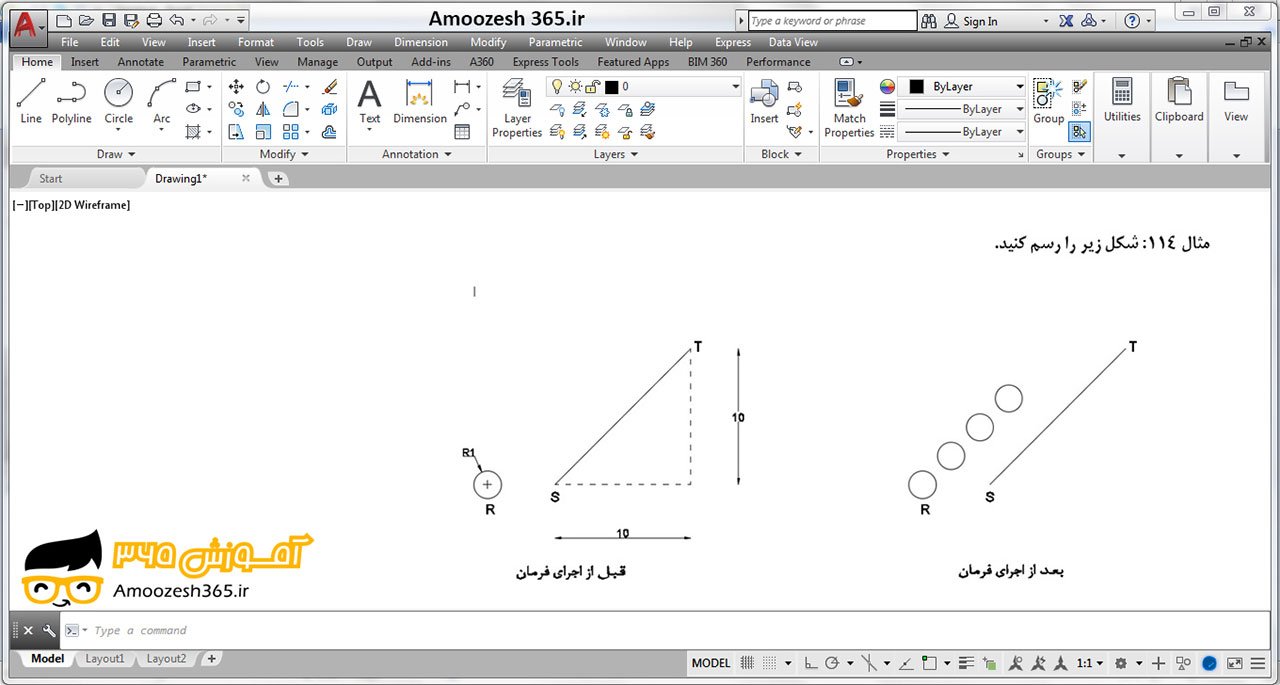
Task: Click the [Top] view control label
Action: (41, 205)
